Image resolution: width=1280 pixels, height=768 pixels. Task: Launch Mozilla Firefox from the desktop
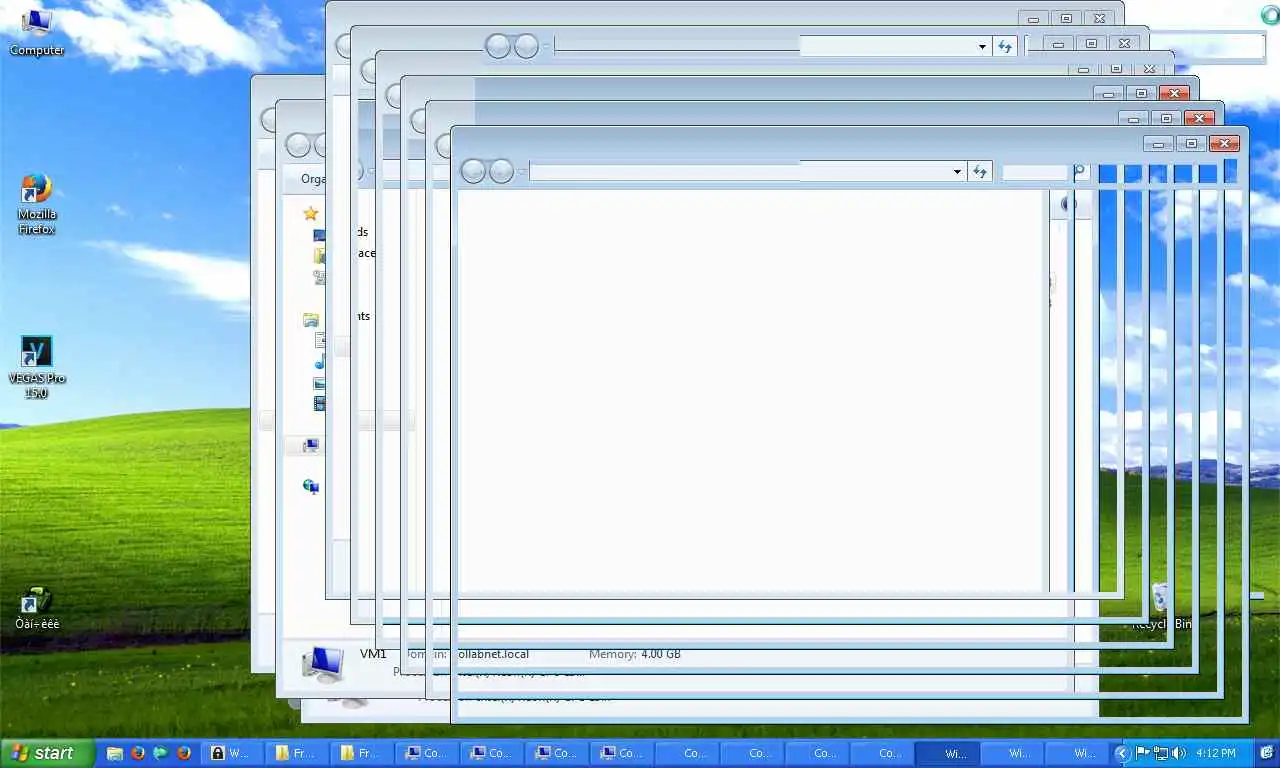tap(36, 205)
